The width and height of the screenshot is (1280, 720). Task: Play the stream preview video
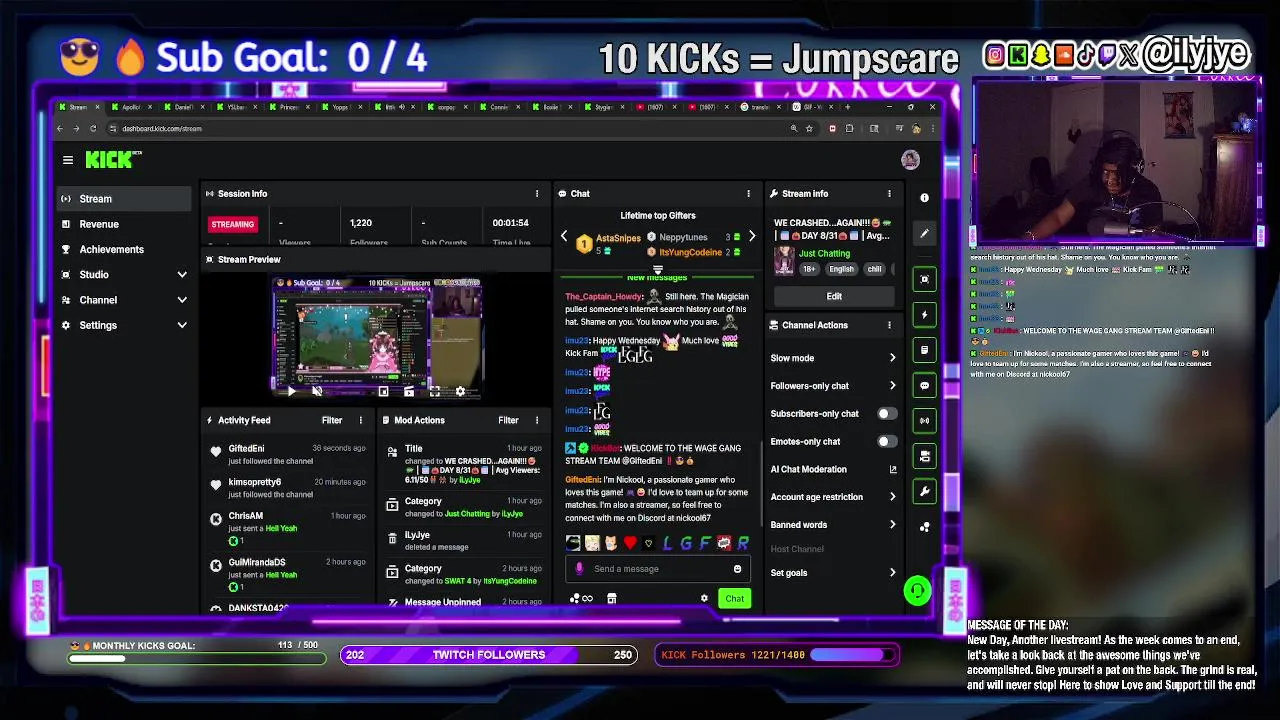tap(291, 391)
